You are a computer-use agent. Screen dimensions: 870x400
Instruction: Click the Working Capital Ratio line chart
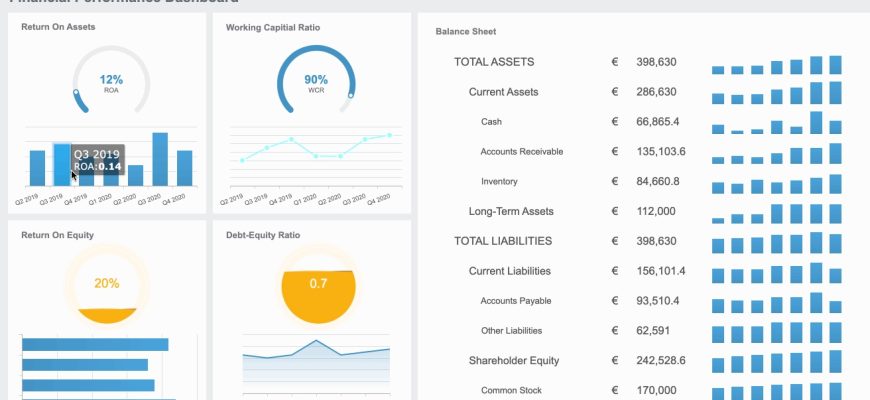(315, 148)
